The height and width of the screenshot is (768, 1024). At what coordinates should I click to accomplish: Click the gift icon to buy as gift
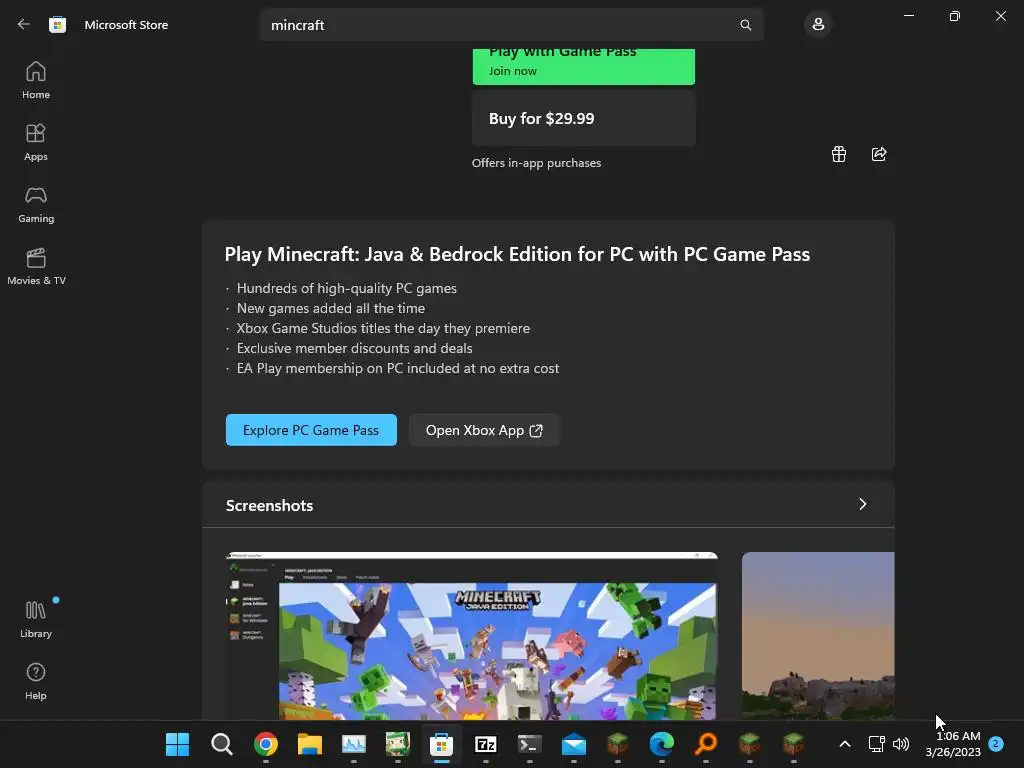pos(839,154)
